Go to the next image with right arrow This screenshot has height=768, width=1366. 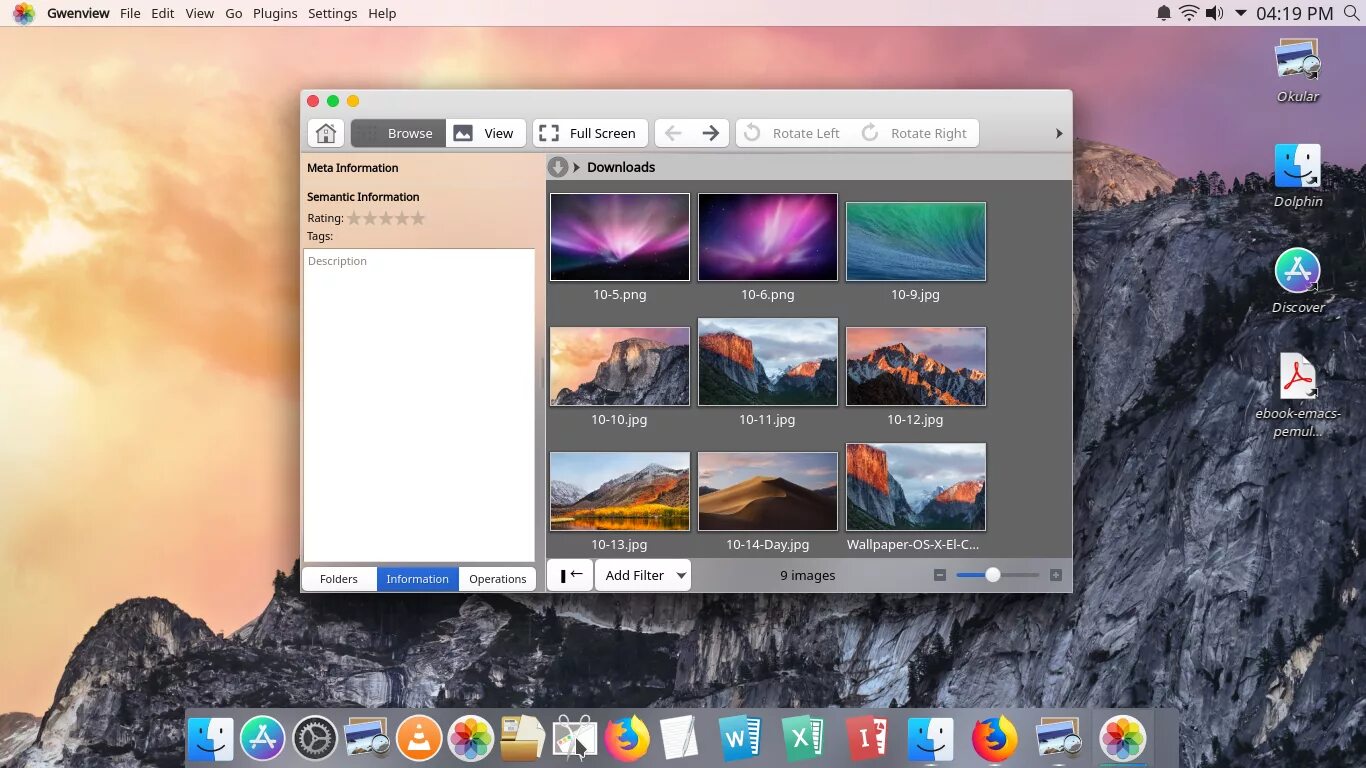pyautogui.click(x=710, y=133)
